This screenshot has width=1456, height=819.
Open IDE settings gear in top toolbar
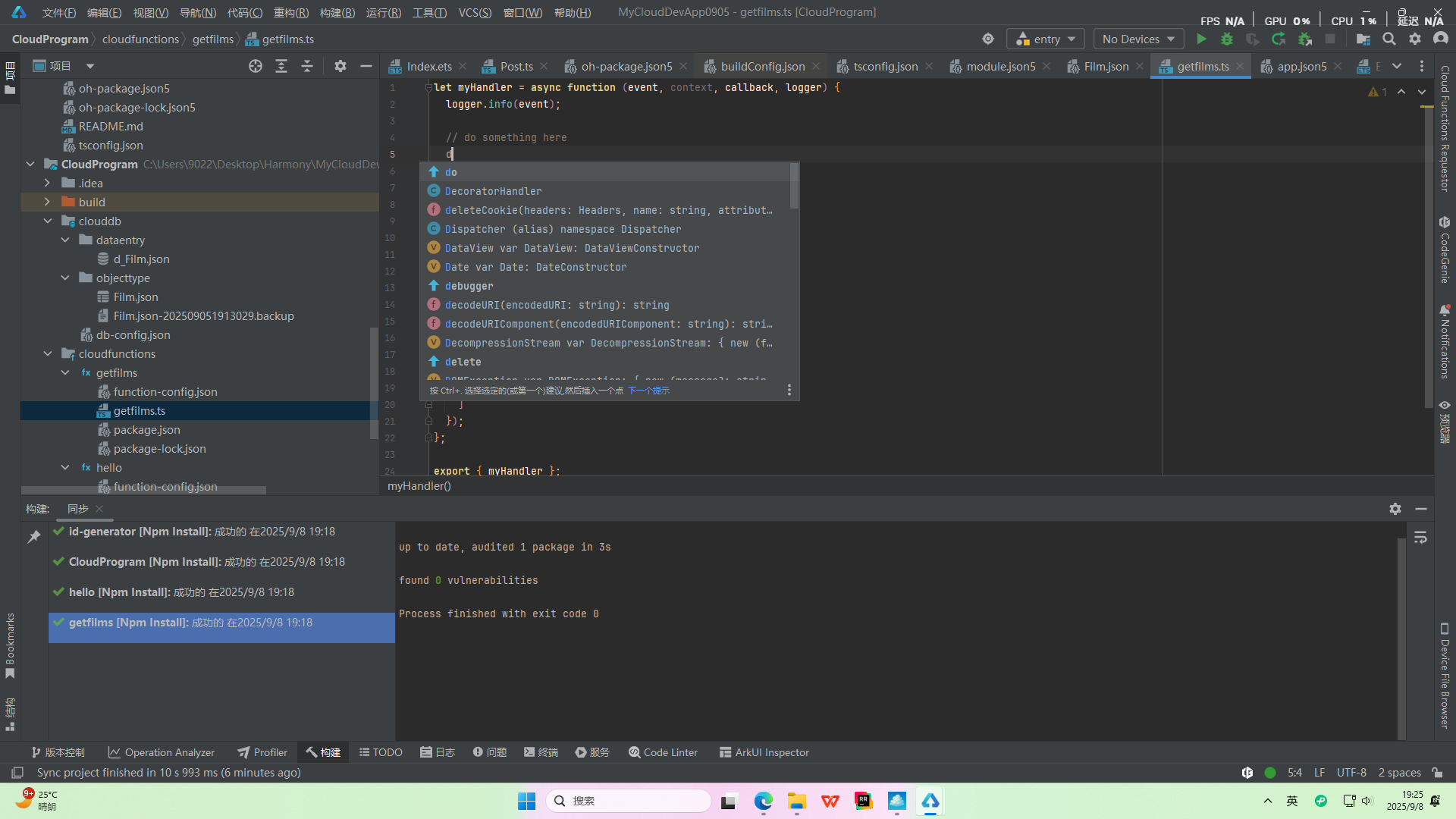pyautogui.click(x=1414, y=39)
